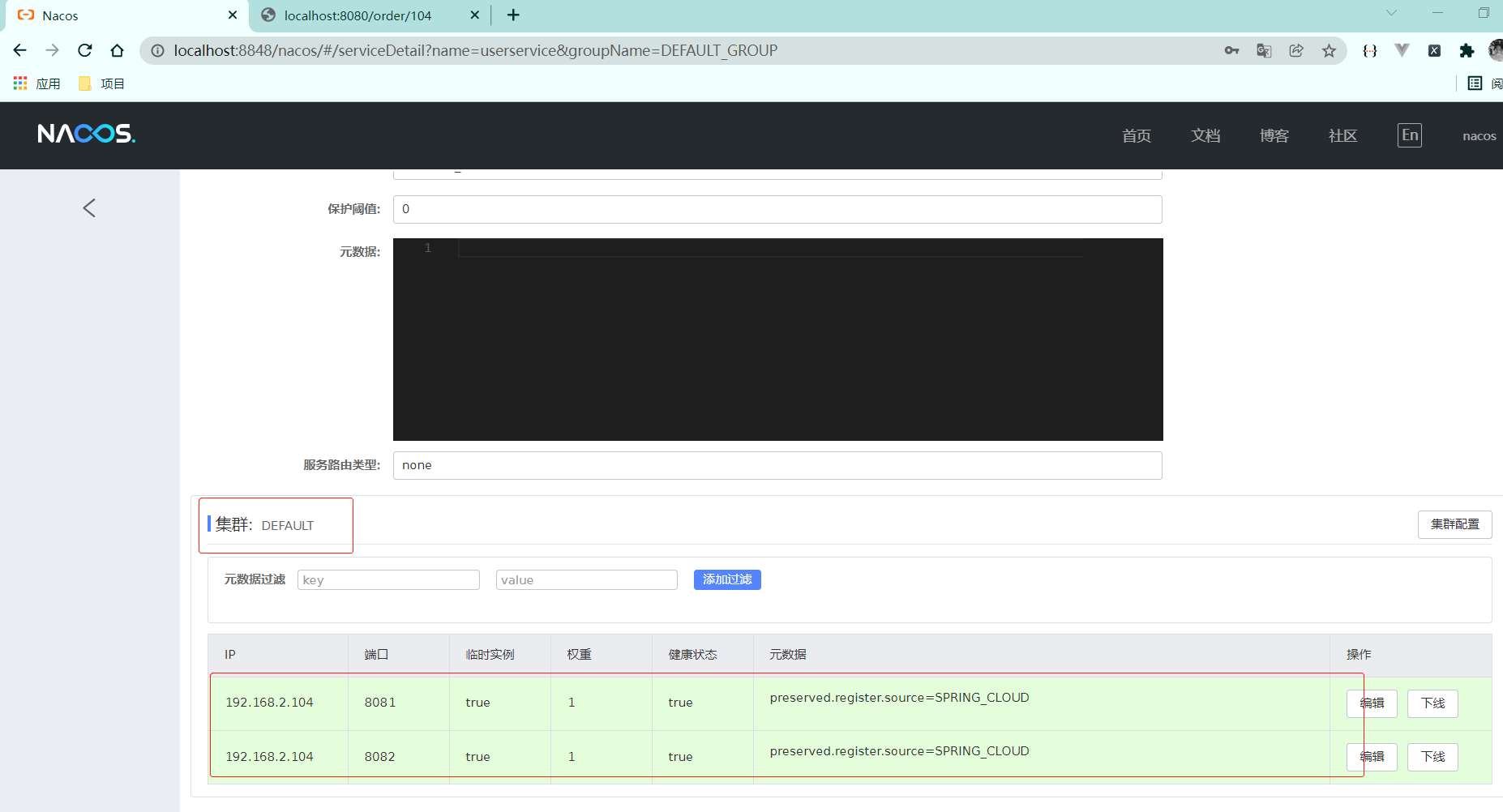Open a new browser tab

pos(513,15)
